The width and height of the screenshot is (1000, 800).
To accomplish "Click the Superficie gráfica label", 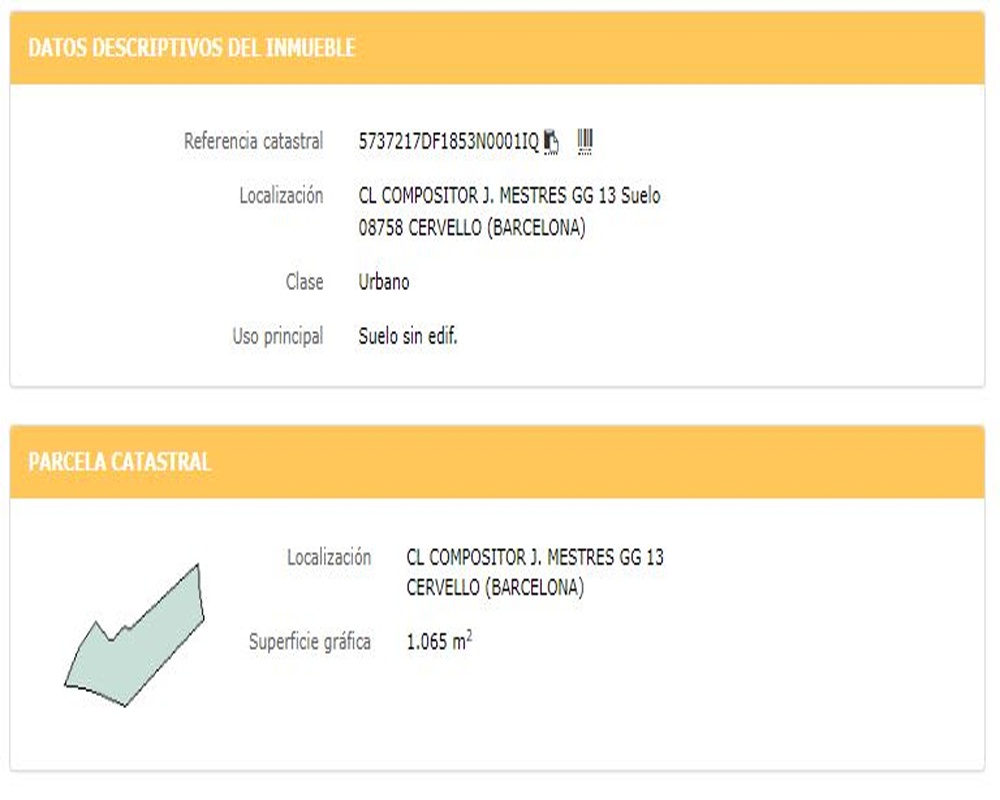I will point(309,642).
